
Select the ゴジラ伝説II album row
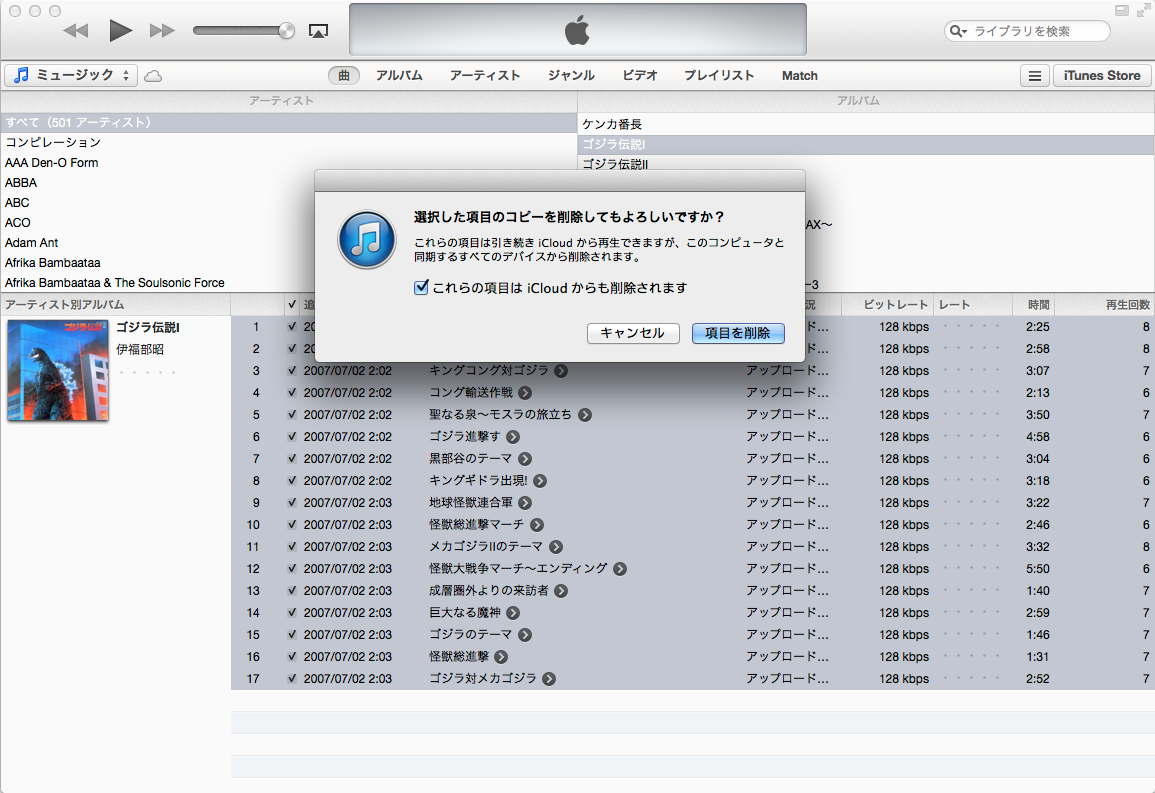(866, 163)
